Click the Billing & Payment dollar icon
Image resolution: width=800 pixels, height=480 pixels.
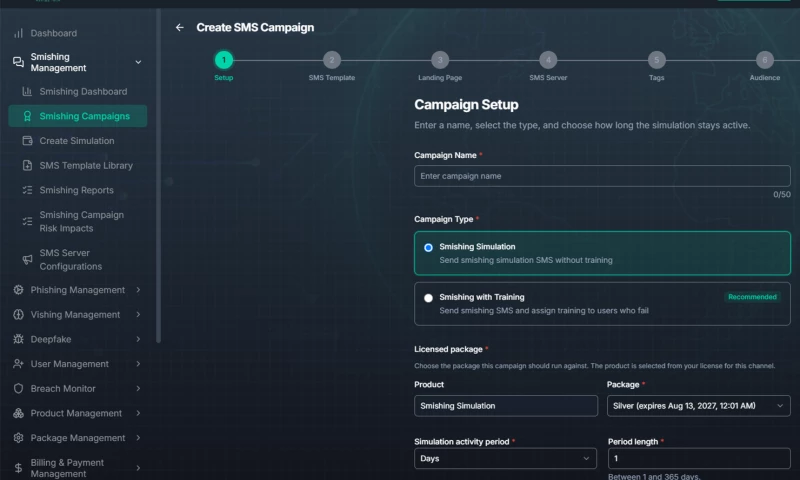pos(18,468)
